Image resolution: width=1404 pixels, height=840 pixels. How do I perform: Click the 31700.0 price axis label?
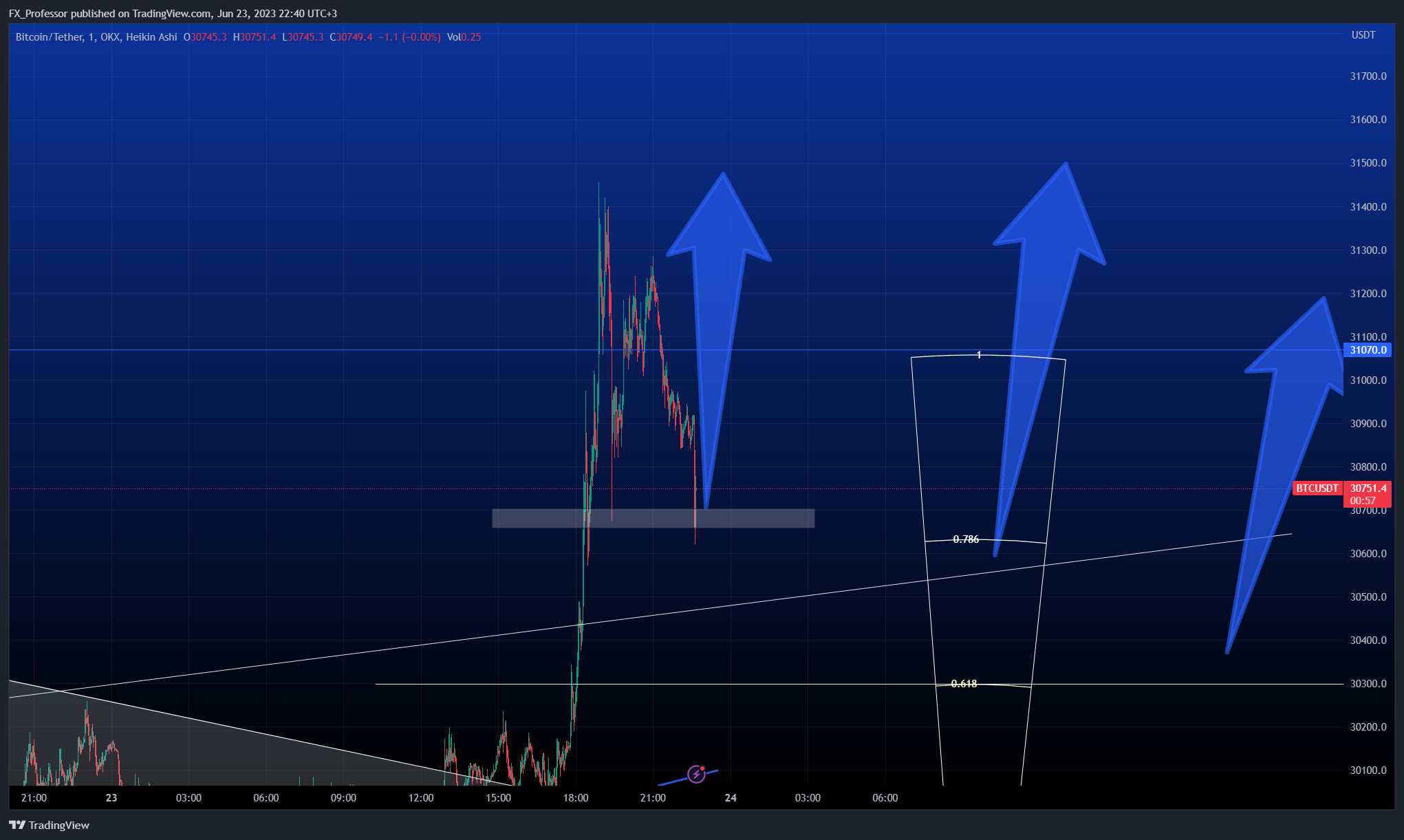pyautogui.click(x=1368, y=76)
